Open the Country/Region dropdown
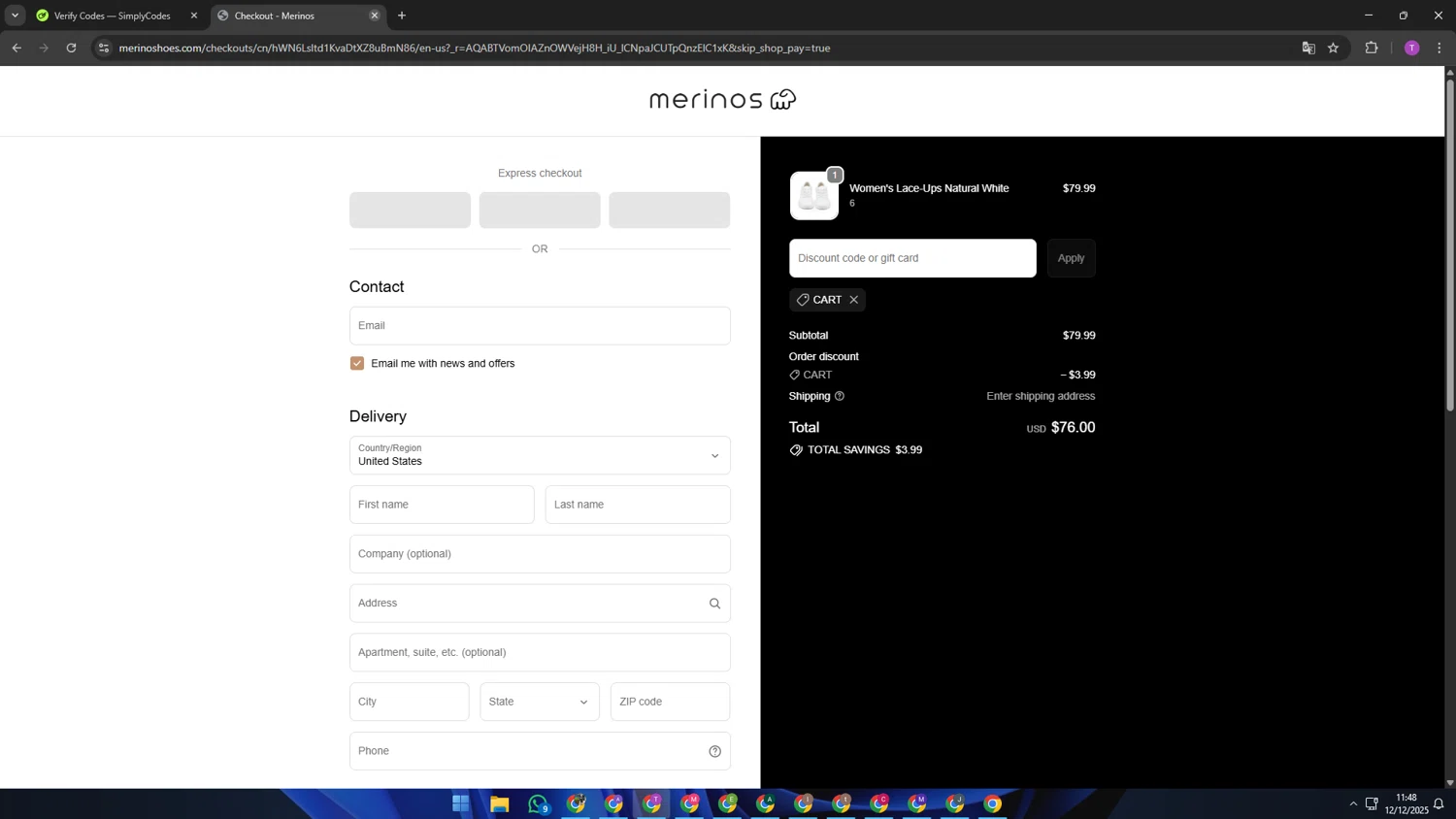This screenshot has height=819, width=1456. pyautogui.click(x=540, y=455)
